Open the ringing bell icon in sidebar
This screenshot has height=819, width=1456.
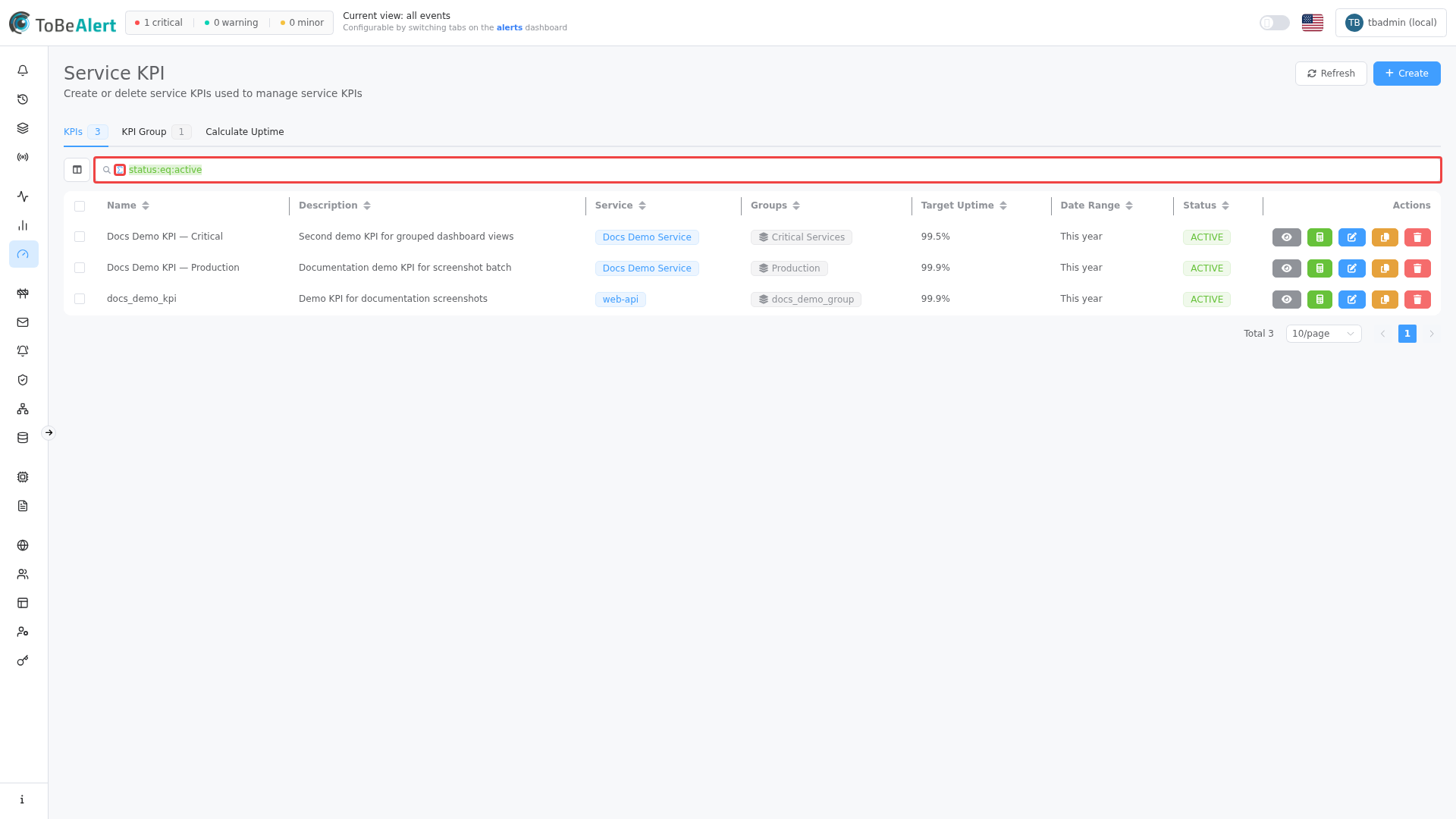(x=23, y=351)
